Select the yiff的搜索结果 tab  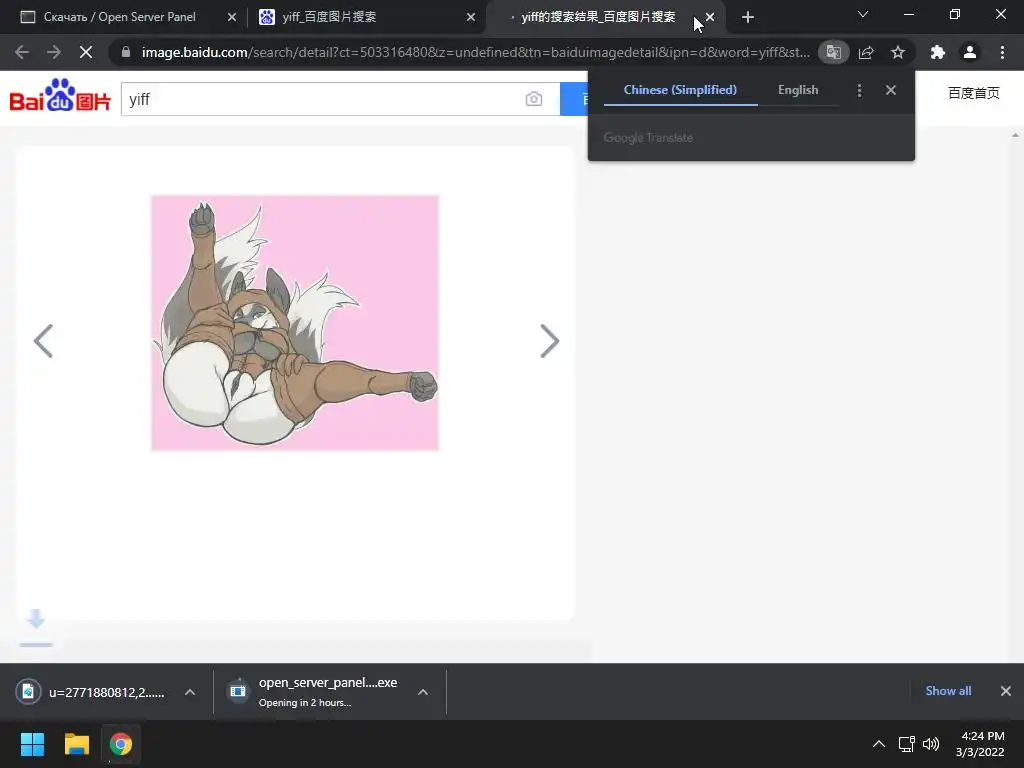point(598,17)
